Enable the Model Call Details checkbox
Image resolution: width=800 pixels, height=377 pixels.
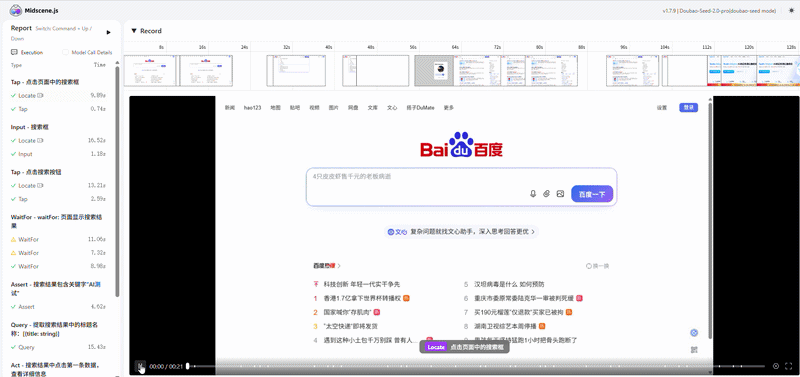coord(65,53)
